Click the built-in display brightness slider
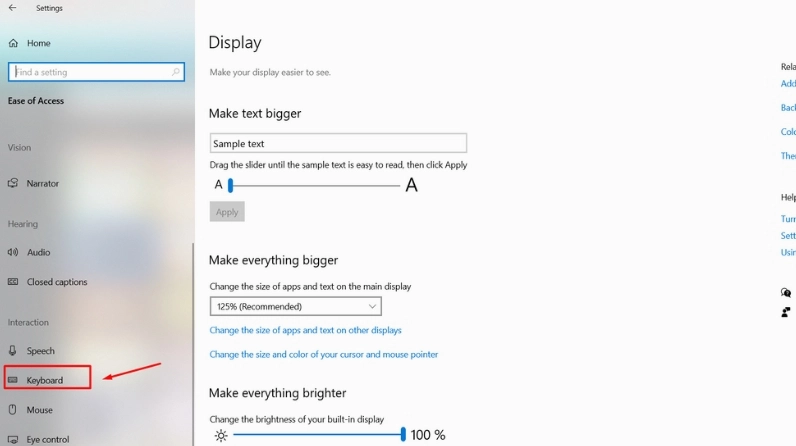This screenshot has width=796, height=446. coord(318,435)
